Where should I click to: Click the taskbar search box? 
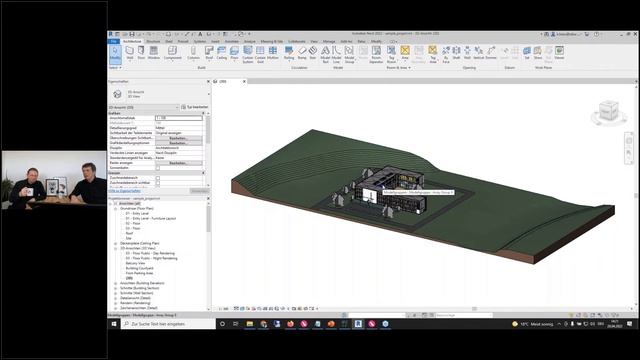tap(168, 324)
